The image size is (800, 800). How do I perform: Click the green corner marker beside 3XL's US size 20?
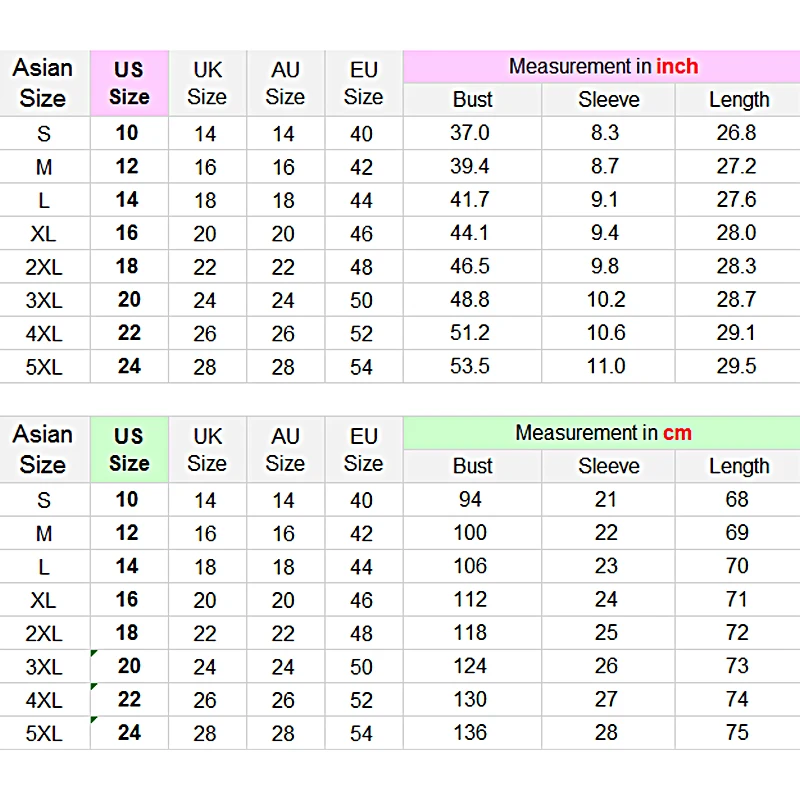coord(93,653)
